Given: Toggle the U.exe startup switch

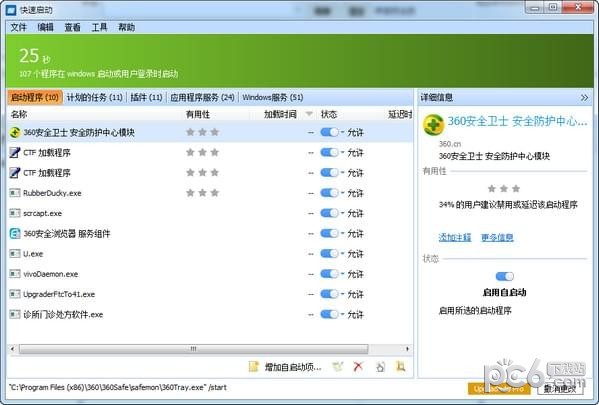Looking at the screenshot, I should (x=329, y=254).
